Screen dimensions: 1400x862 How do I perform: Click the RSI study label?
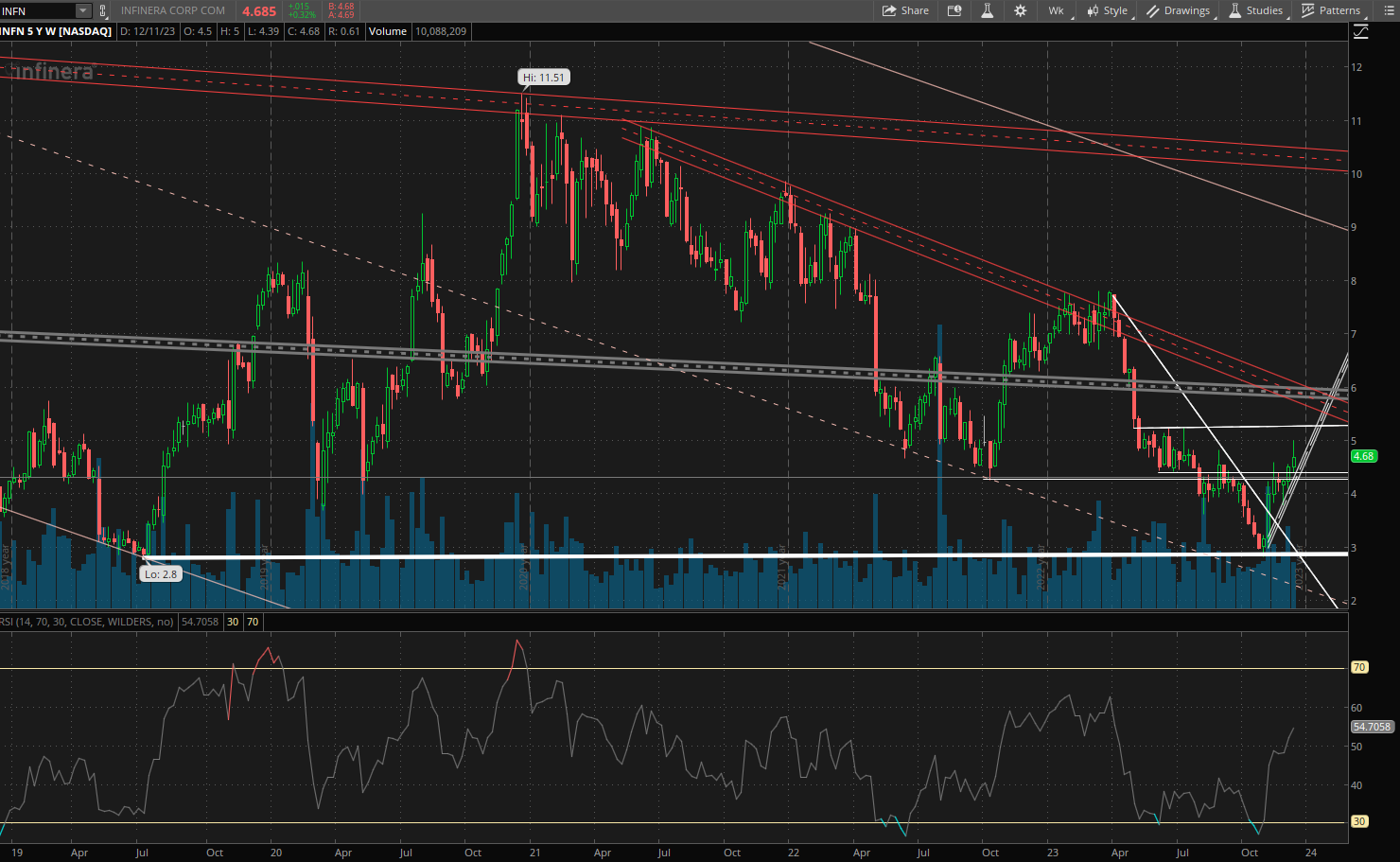coord(87,622)
